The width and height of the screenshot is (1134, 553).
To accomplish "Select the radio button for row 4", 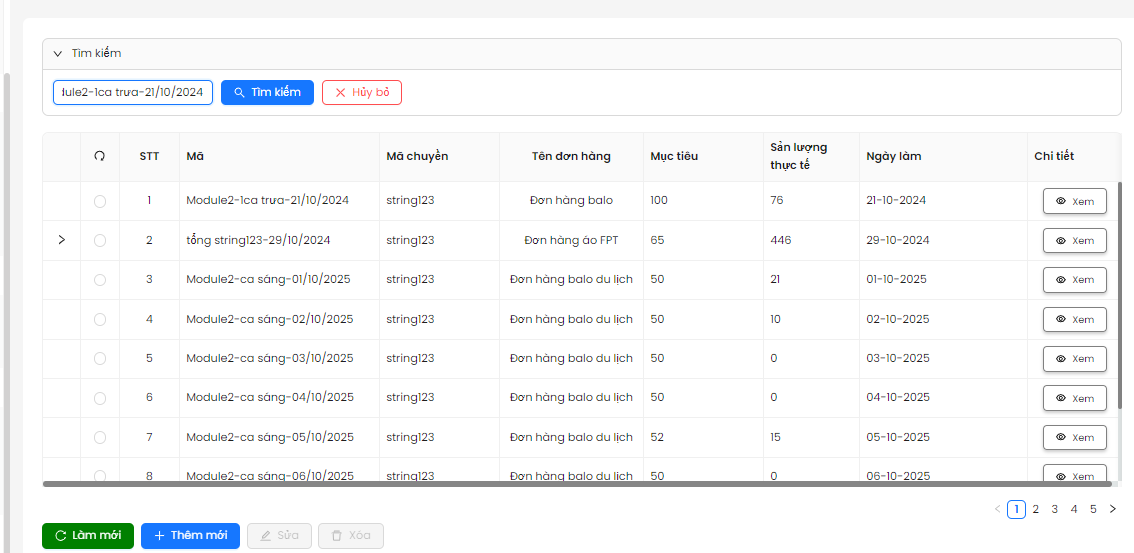I will (99, 320).
